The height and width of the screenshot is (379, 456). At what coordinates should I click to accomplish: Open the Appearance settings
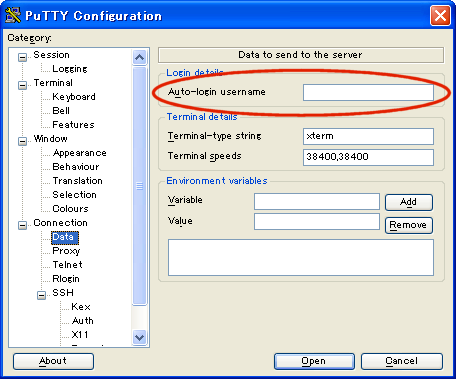pos(79,153)
